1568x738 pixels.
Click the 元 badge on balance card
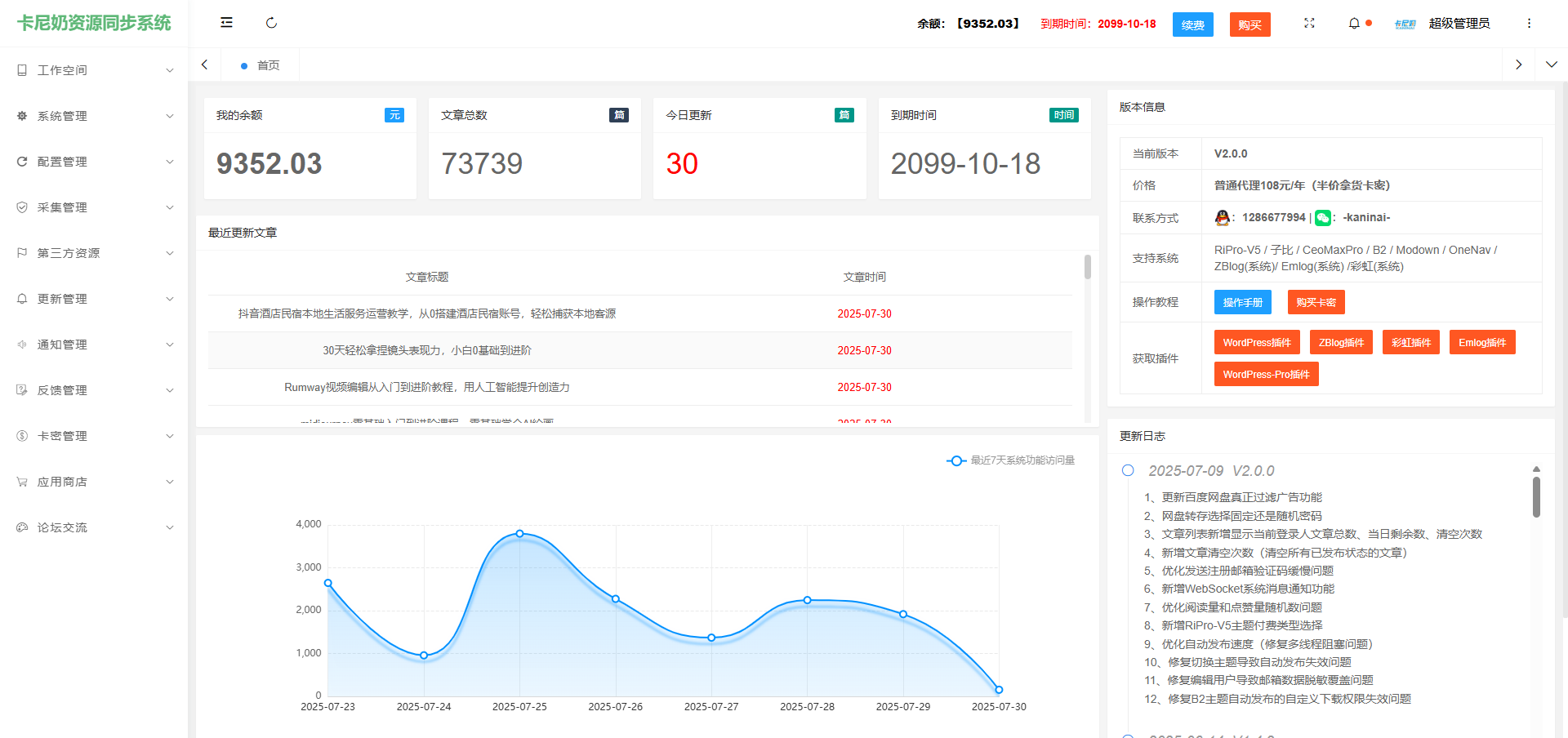(x=394, y=115)
